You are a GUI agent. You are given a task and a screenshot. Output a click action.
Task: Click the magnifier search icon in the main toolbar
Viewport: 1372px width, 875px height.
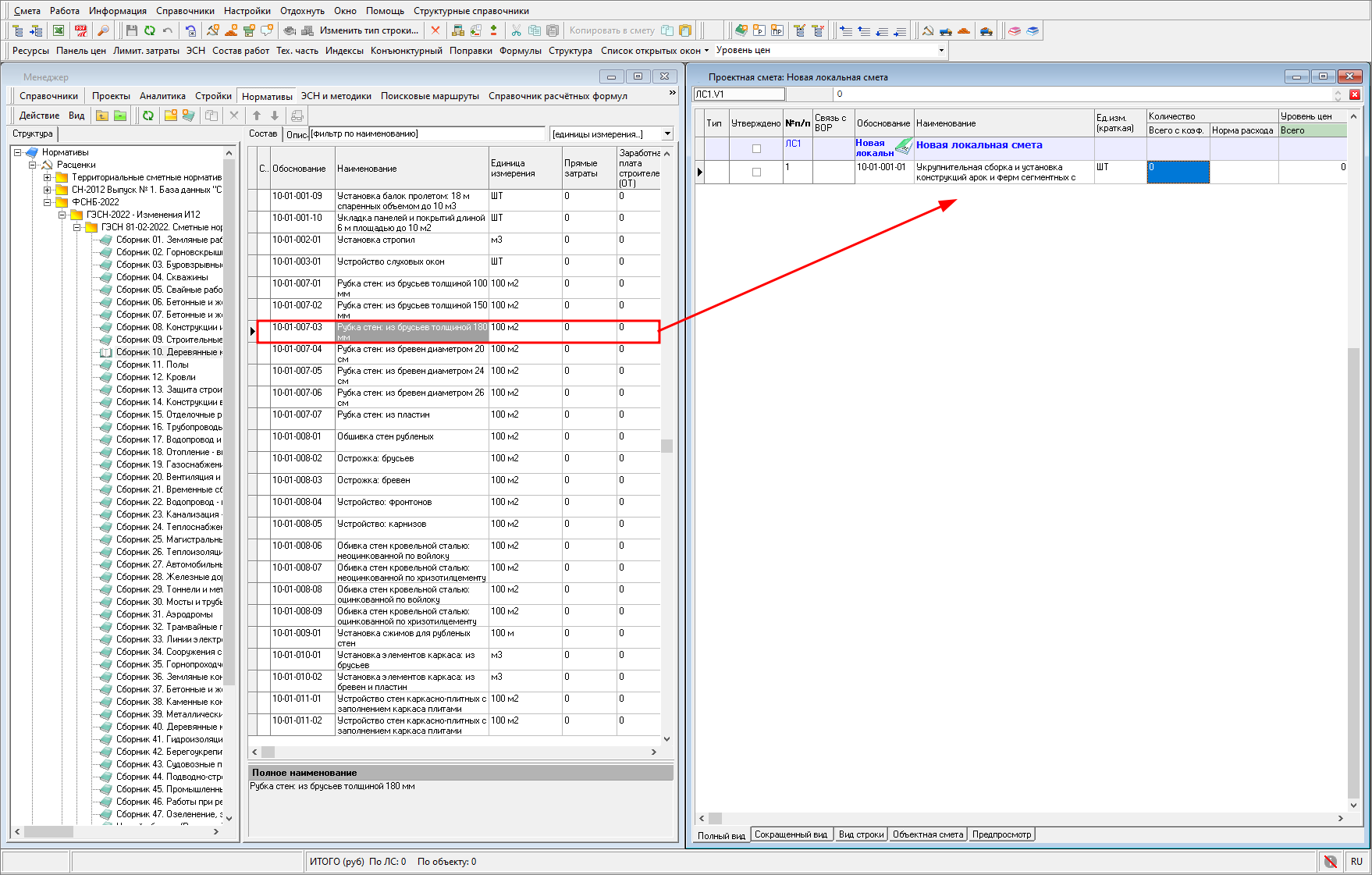click(103, 30)
